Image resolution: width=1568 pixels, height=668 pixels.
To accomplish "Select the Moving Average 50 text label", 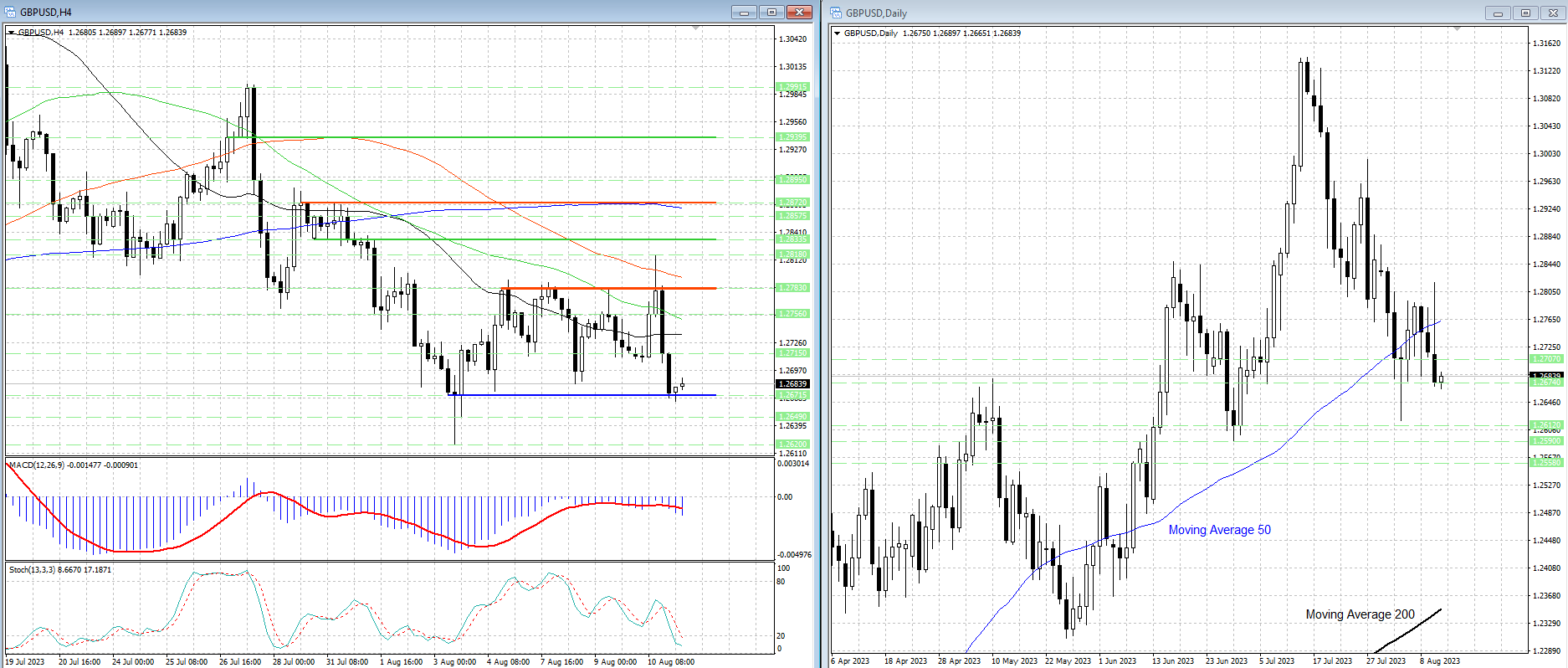I will tap(1219, 530).
